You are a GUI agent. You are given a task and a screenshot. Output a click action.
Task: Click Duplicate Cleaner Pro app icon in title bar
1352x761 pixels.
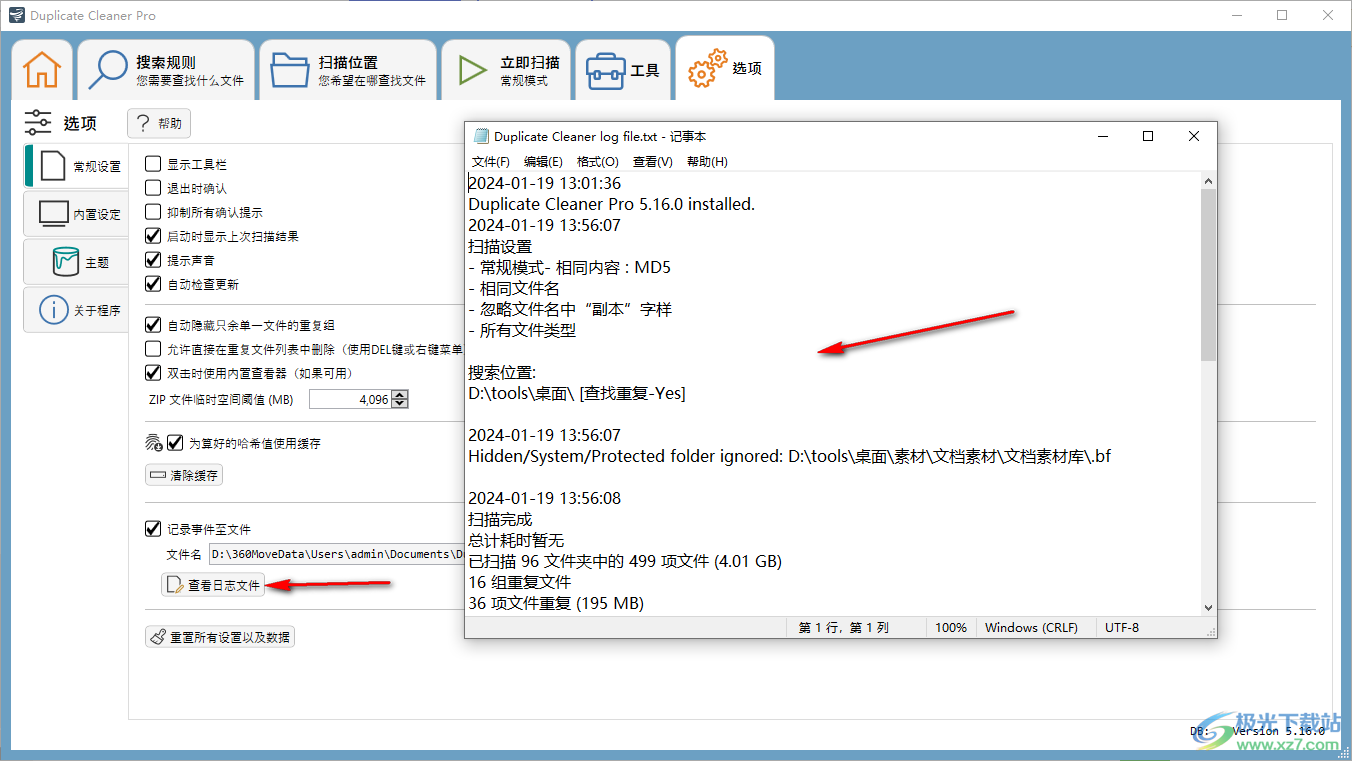tap(15, 15)
